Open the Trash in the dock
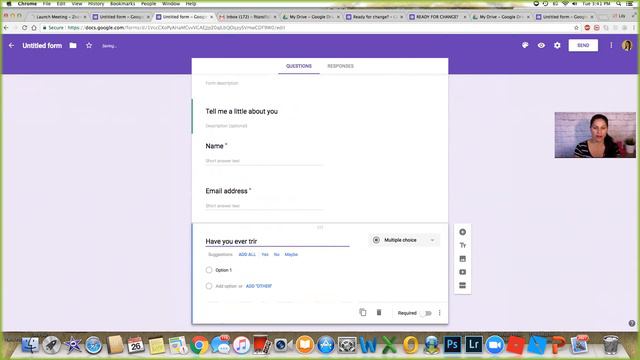 point(611,345)
